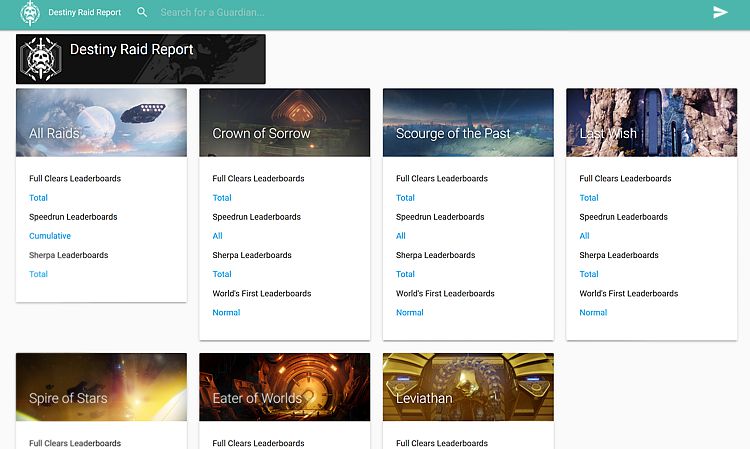Open Crown of Sorrow Sherpa Total link
Viewport: 750px width, 449px height.
[222, 274]
